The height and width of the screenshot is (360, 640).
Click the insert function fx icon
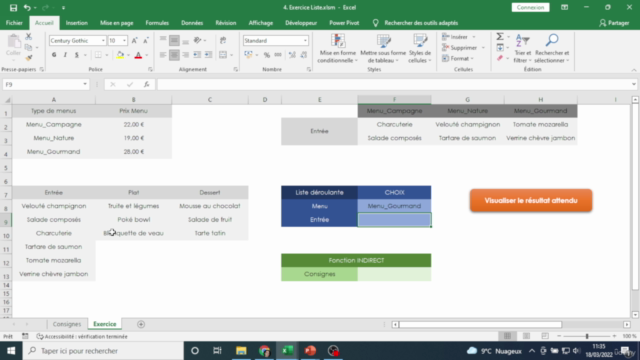pyautogui.click(x=146, y=84)
